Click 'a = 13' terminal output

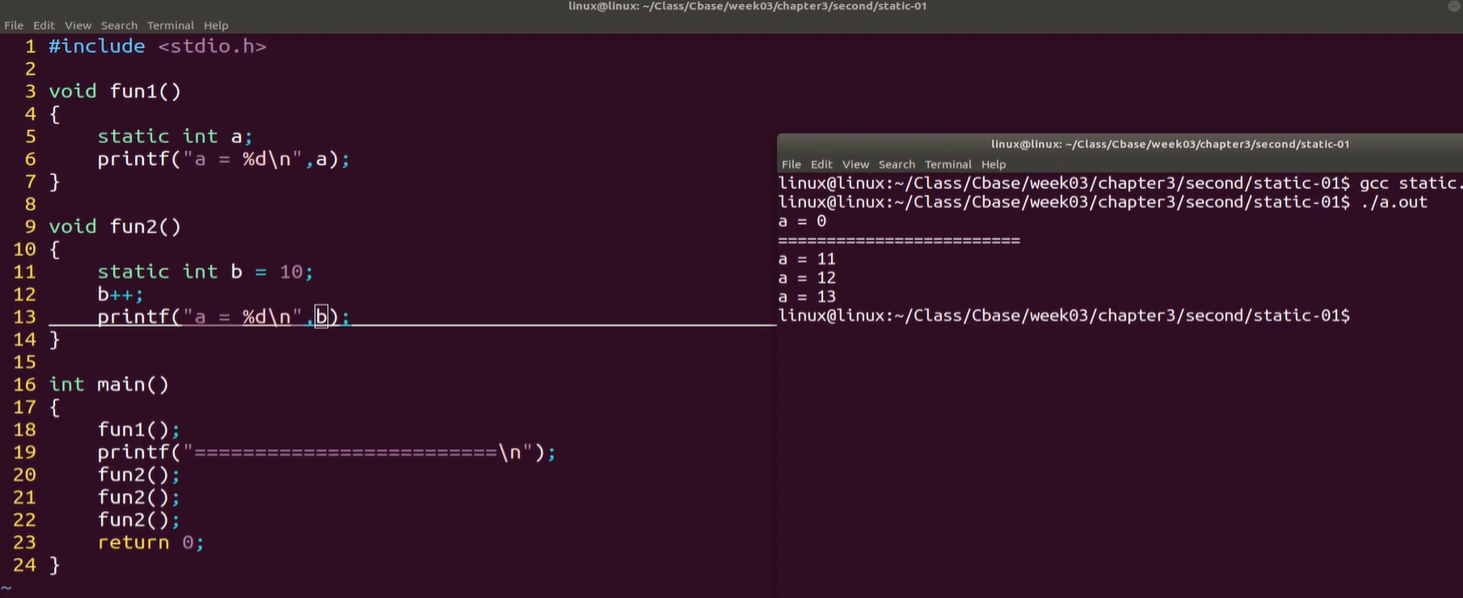tap(807, 297)
